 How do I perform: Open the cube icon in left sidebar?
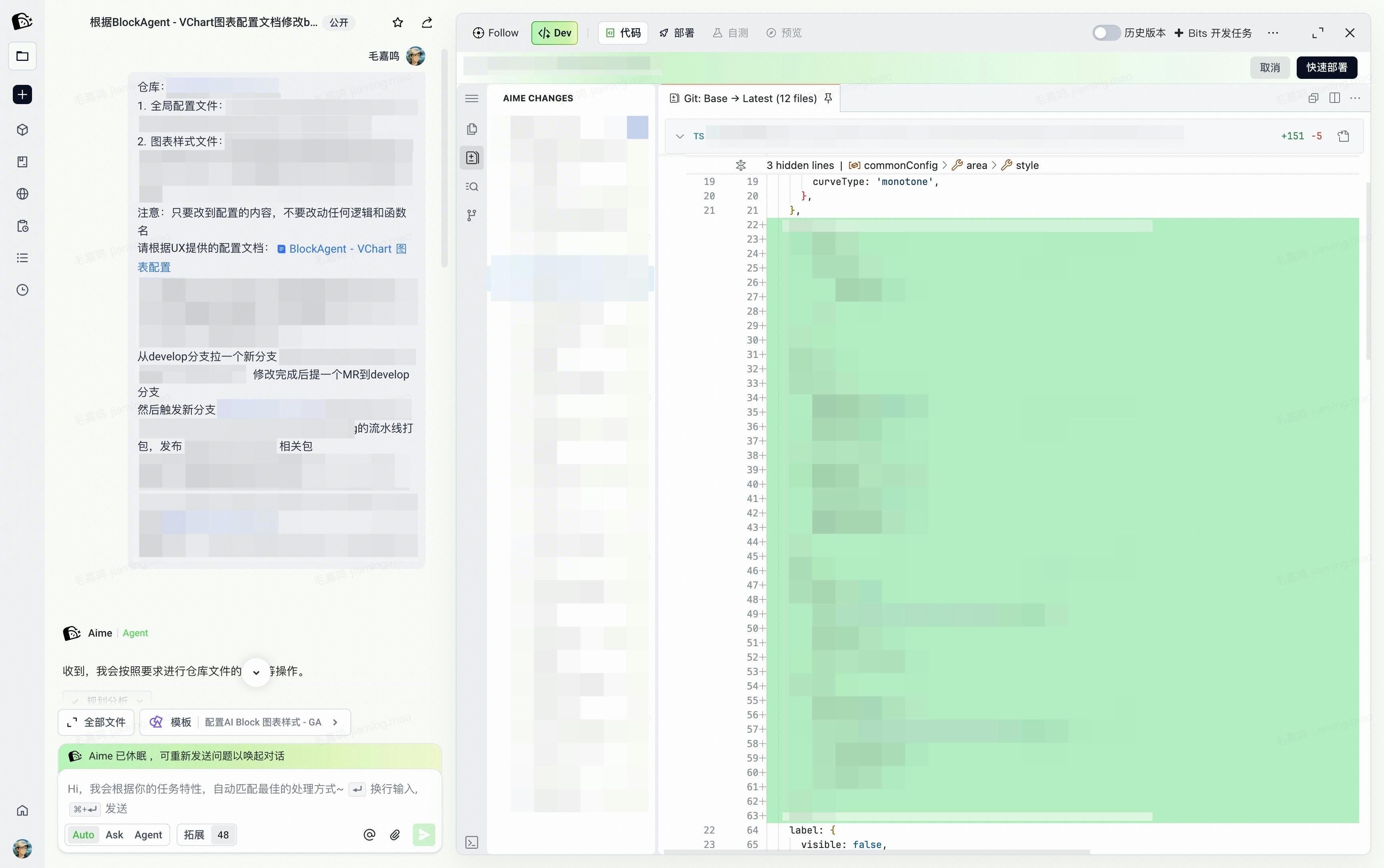click(22, 130)
